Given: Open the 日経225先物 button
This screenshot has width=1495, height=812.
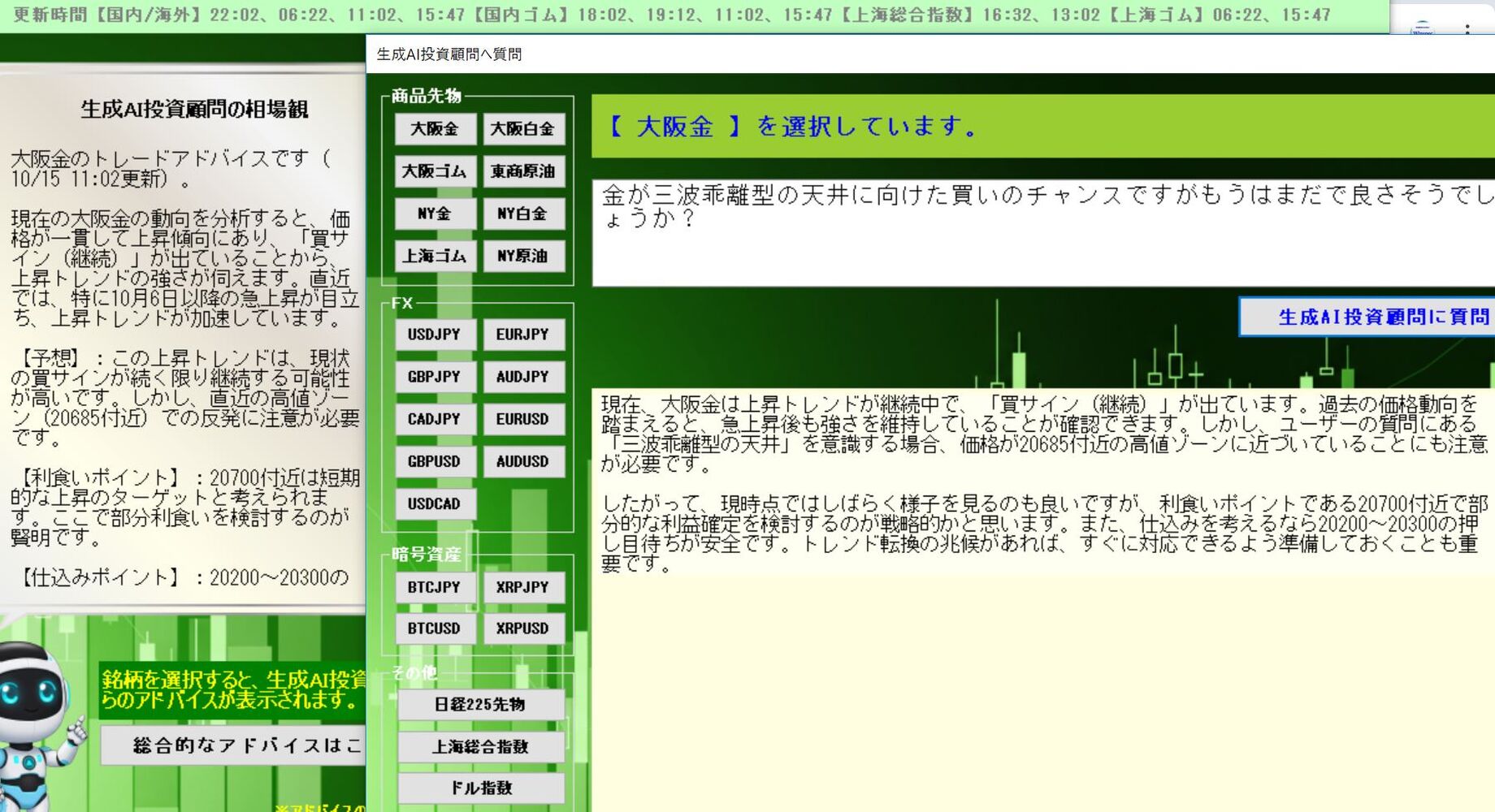Looking at the screenshot, I should (480, 705).
